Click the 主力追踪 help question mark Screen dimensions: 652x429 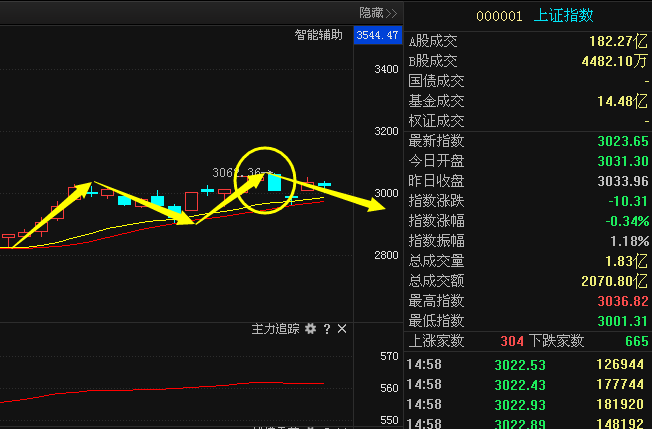tap(326, 329)
